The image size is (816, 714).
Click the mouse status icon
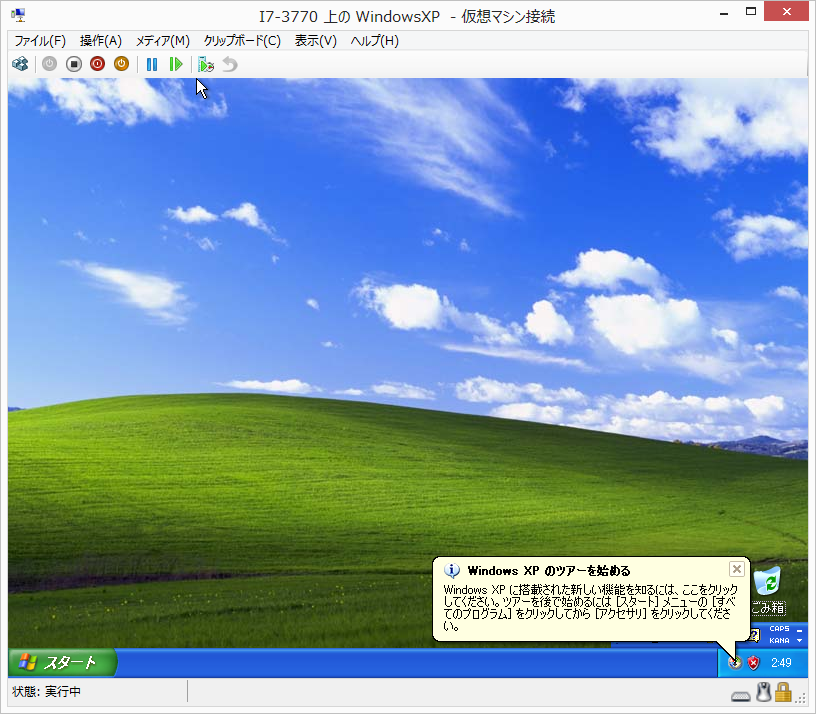[763, 692]
